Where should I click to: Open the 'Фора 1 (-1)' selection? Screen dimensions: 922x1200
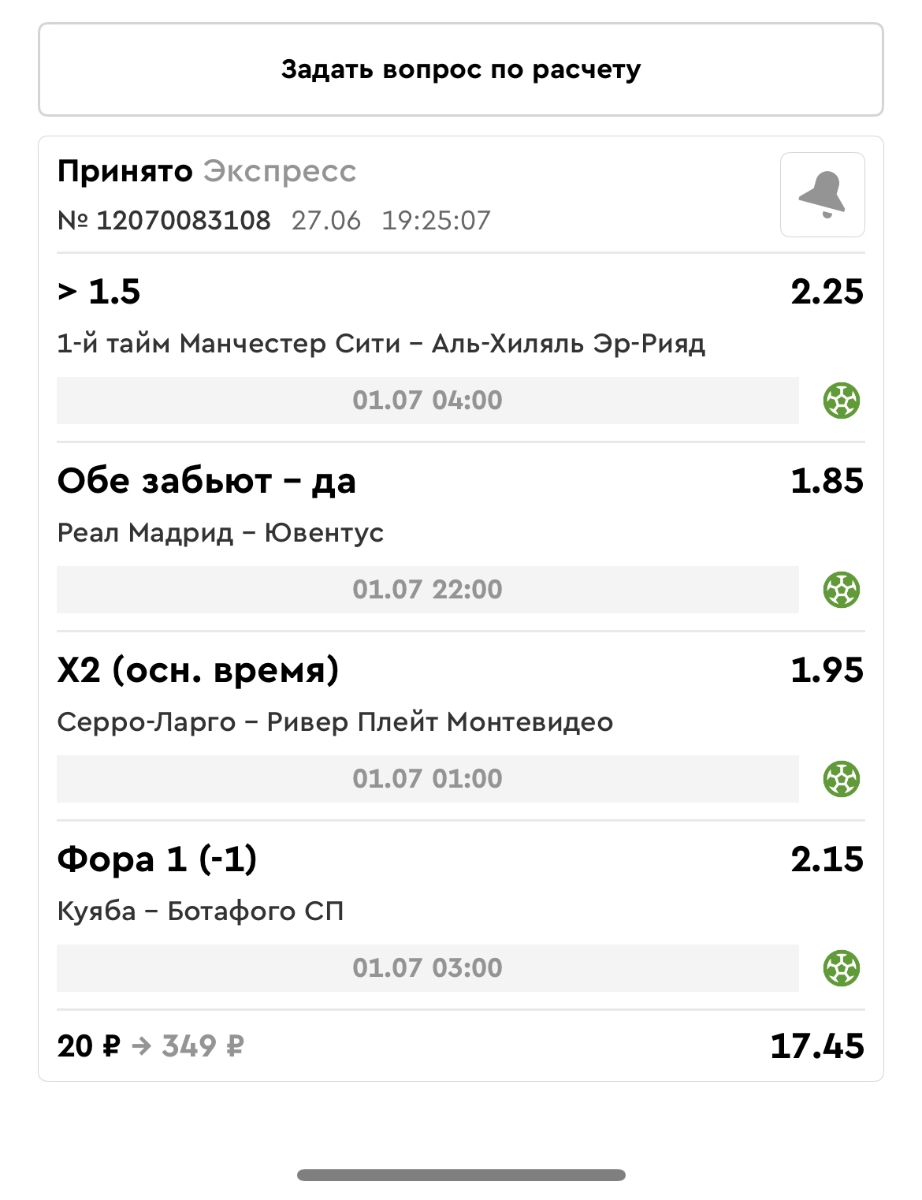pyautogui.click(x=157, y=859)
